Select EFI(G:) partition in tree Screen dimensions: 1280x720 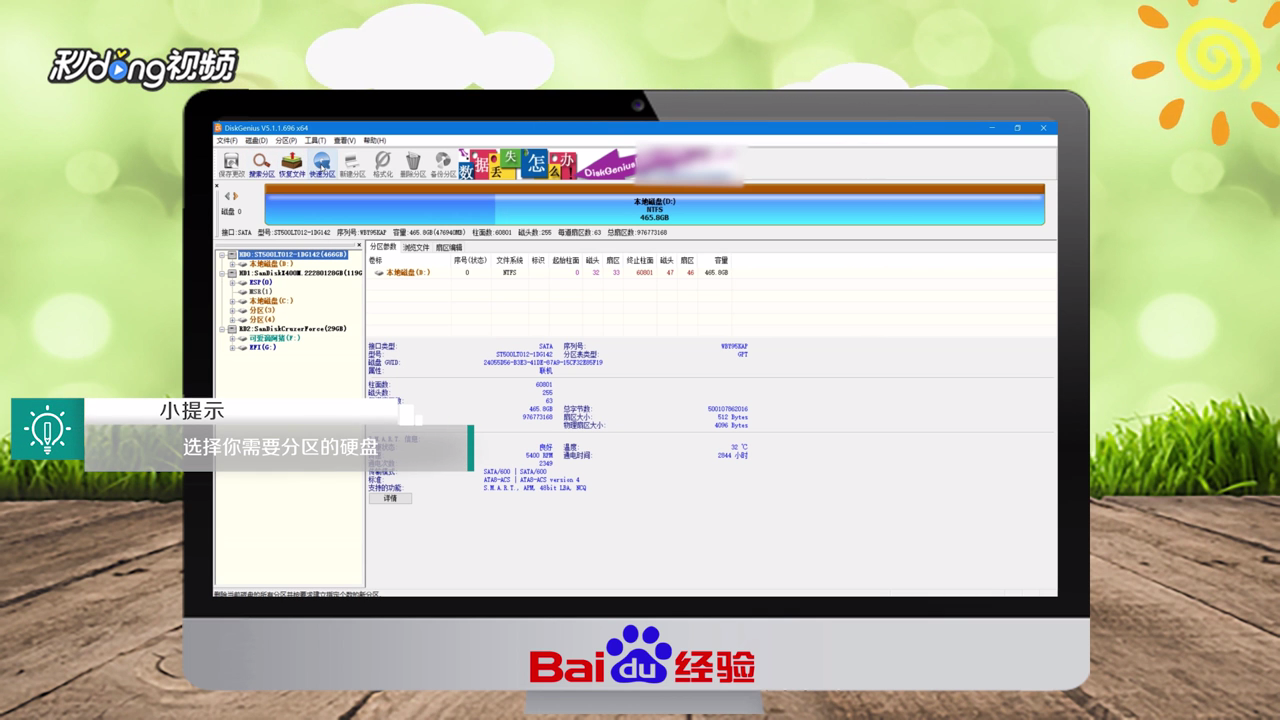262,347
